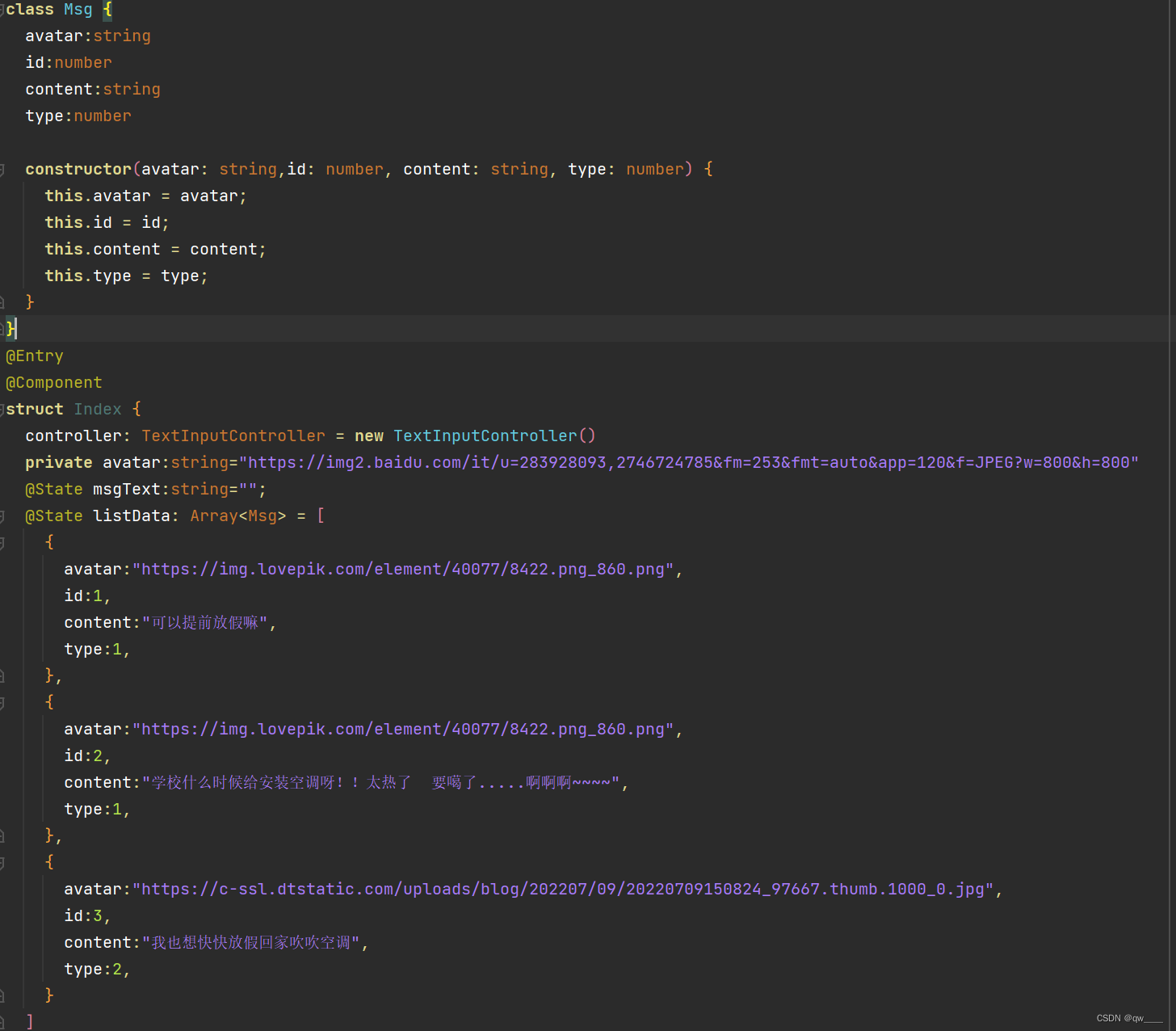Place cursor on 'this.type = type;' line

[126, 276]
